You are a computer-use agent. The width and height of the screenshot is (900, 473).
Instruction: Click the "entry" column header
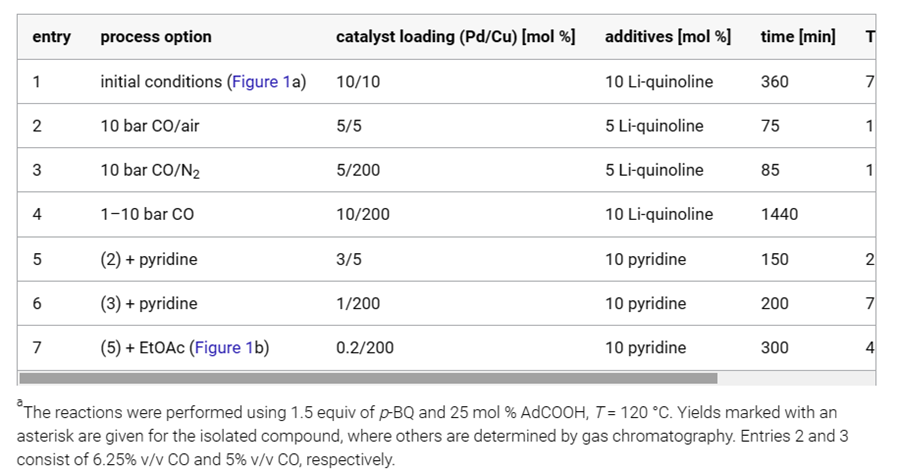(x=51, y=37)
